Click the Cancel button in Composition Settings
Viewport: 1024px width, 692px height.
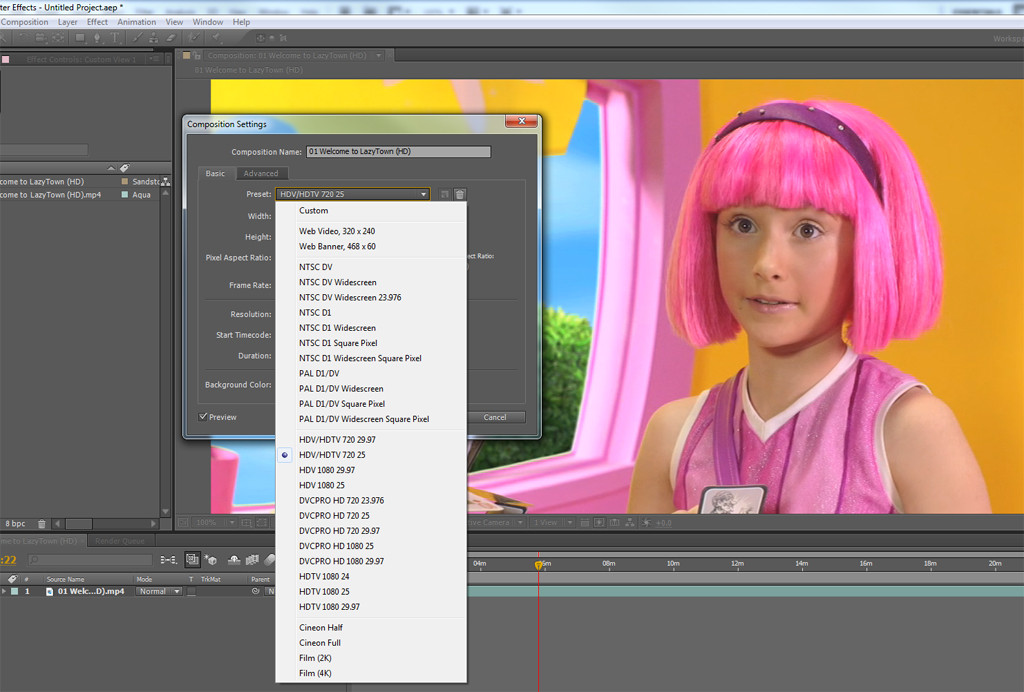(x=495, y=417)
